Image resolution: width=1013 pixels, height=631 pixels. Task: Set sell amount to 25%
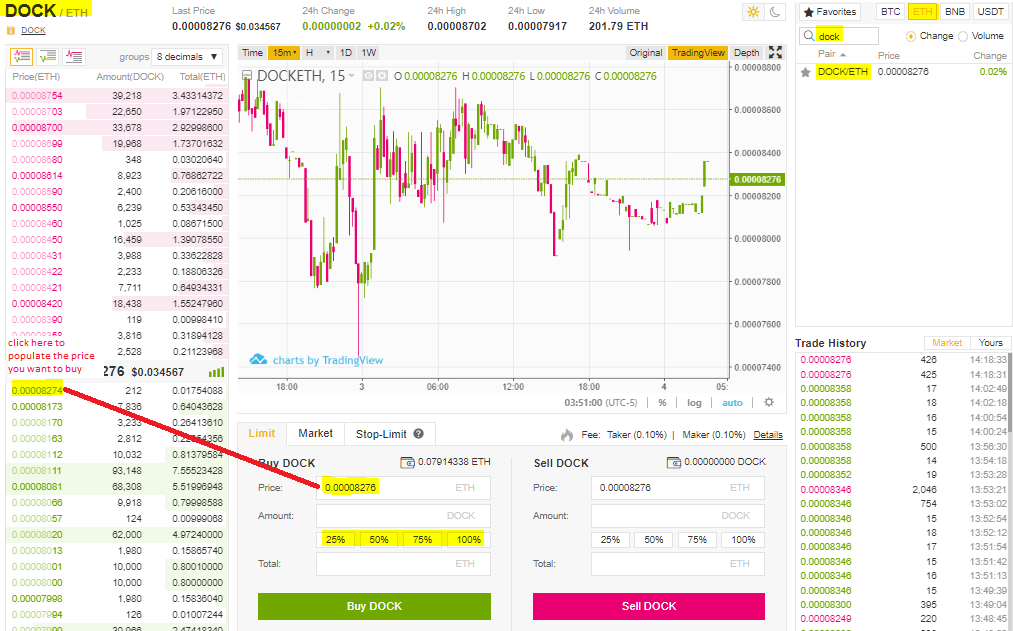[610, 539]
